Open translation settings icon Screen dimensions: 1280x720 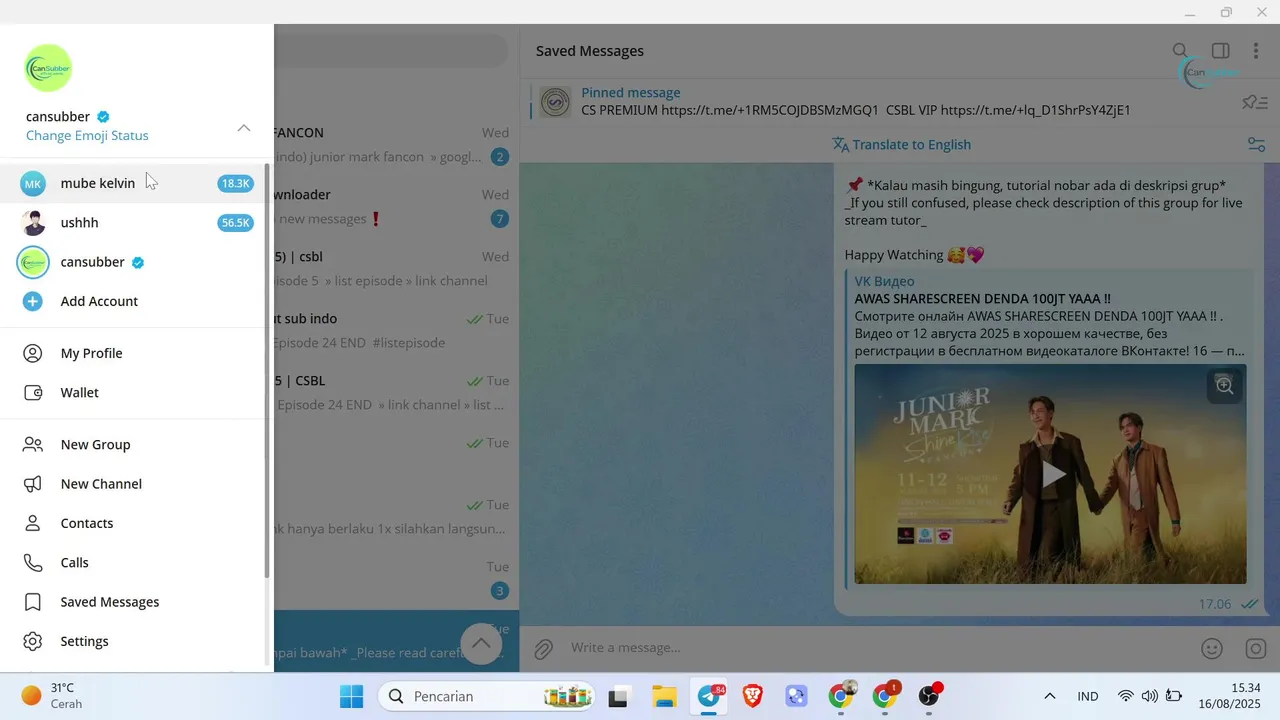1257,144
